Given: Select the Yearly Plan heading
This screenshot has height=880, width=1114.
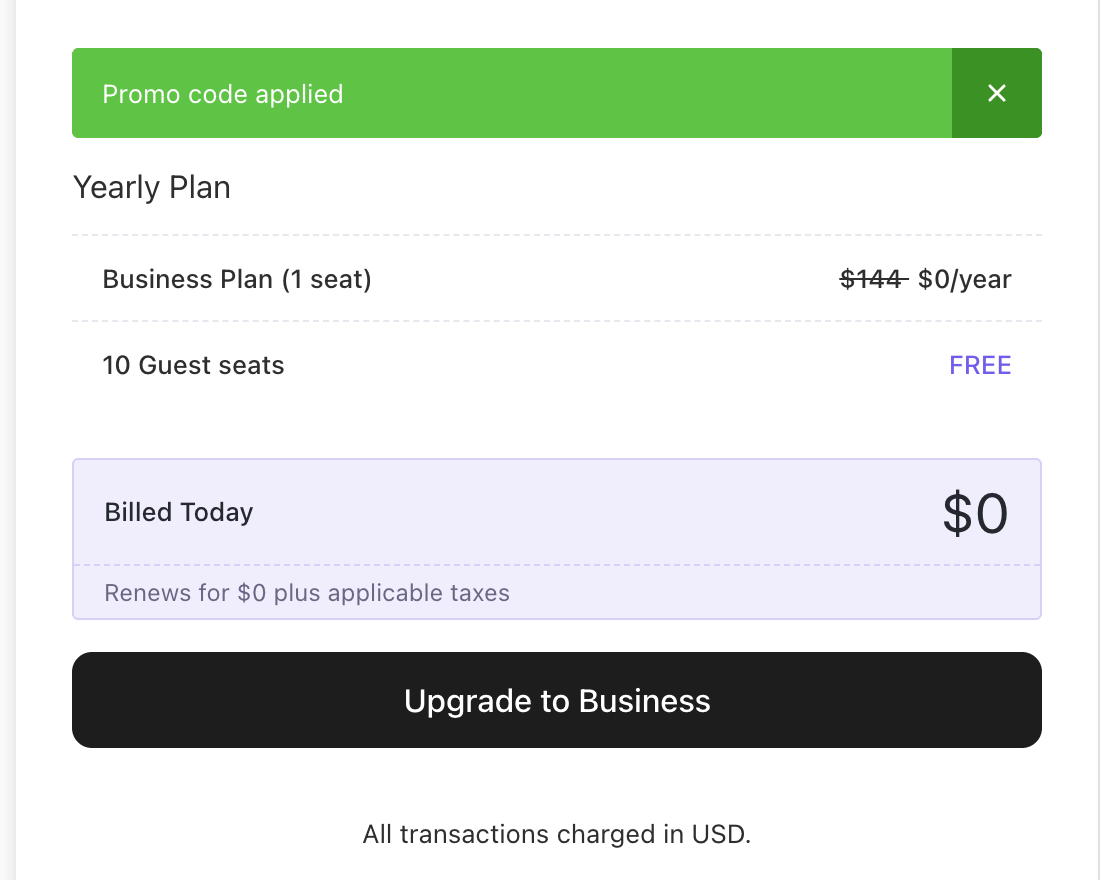Looking at the screenshot, I should pyautogui.click(x=152, y=187).
